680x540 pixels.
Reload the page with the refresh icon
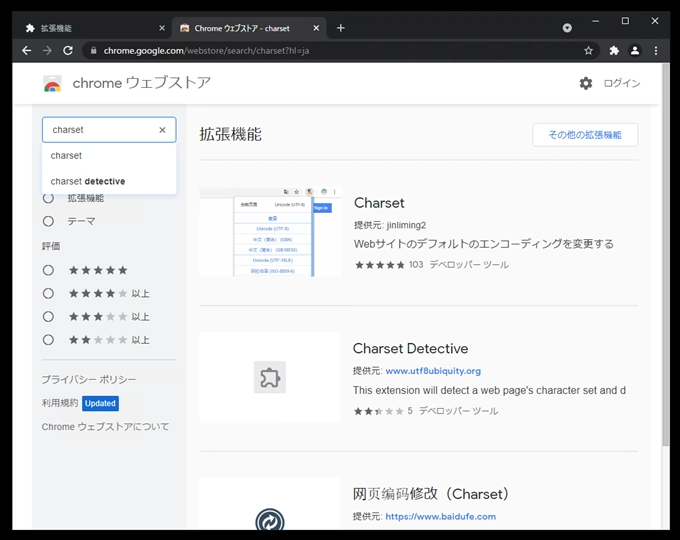(68, 51)
